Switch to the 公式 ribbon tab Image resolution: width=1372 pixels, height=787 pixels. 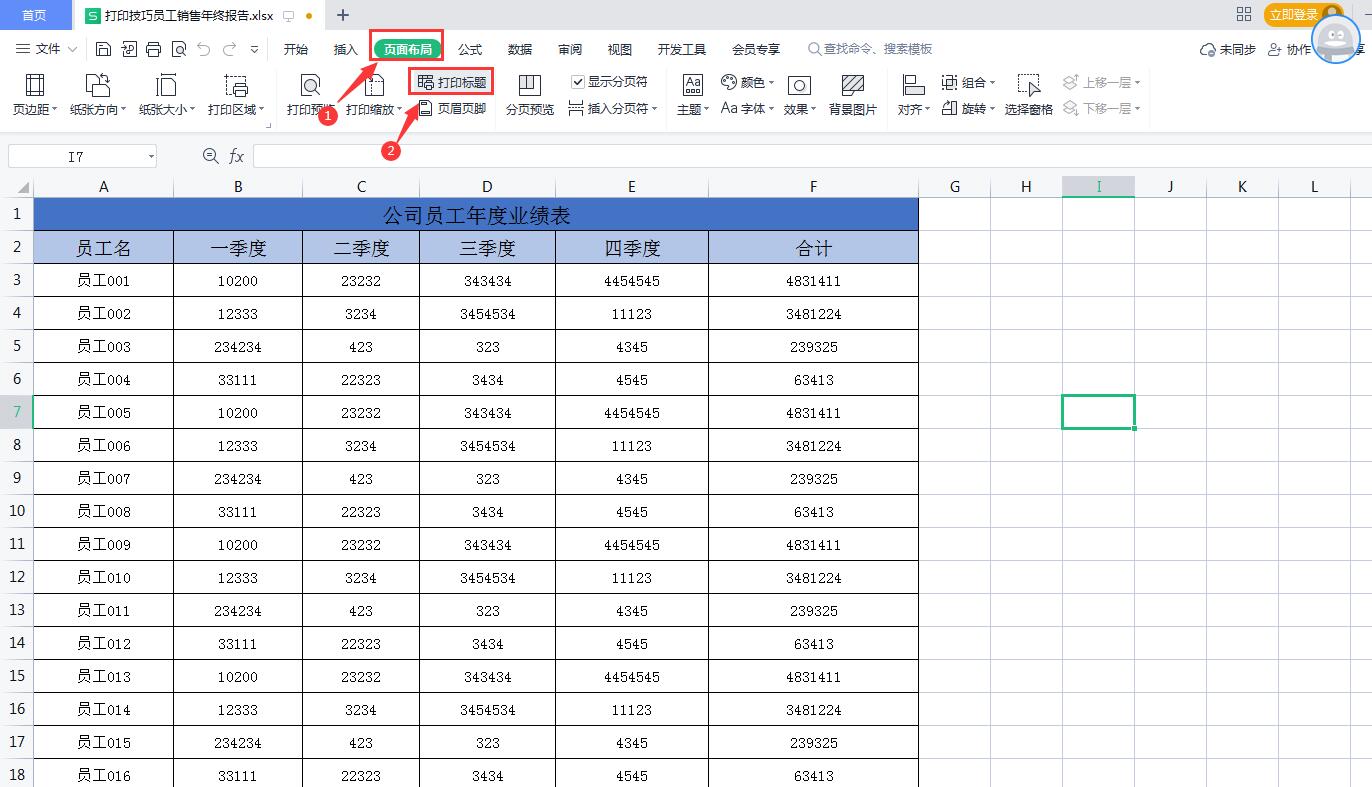pyautogui.click(x=470, y=49)
